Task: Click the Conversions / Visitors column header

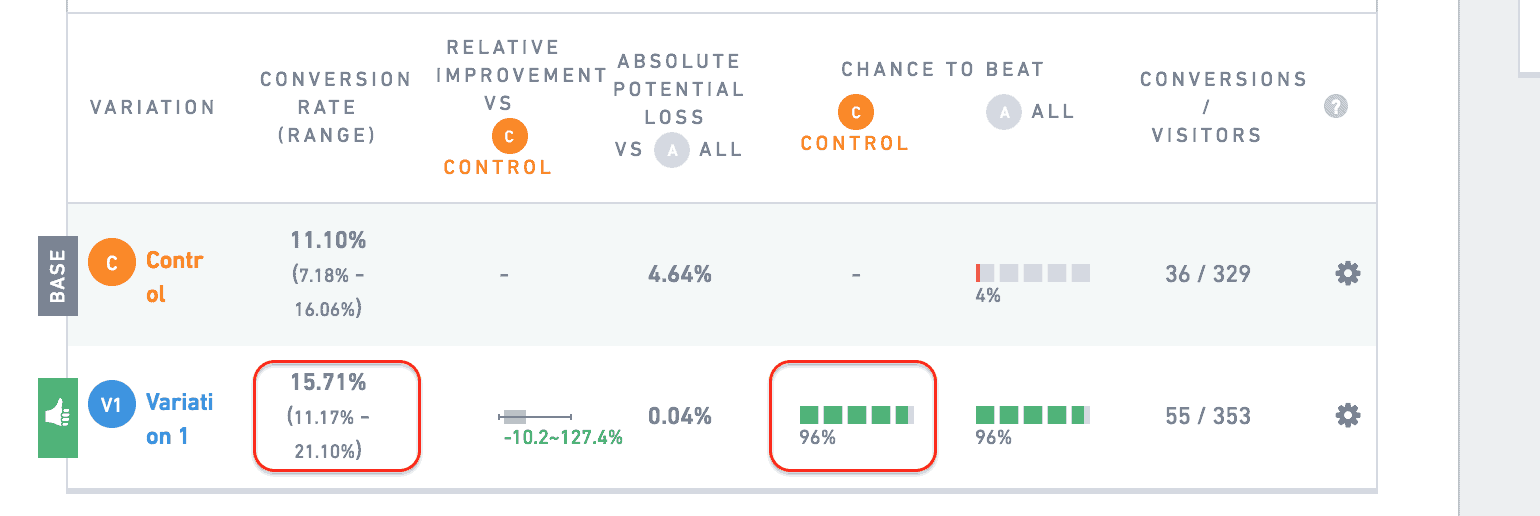Action: click(x=1223, y=107)
